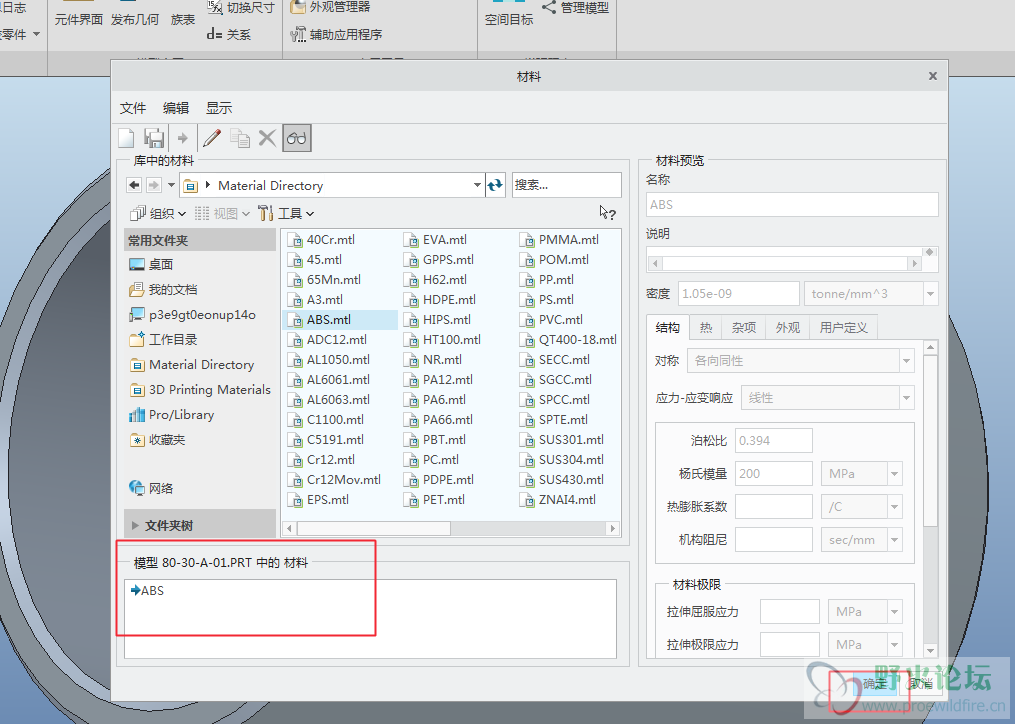Screen dimensions: 1015x724
Task: Select the SUS304.mtl file
Action: click(x=562, y=459)
